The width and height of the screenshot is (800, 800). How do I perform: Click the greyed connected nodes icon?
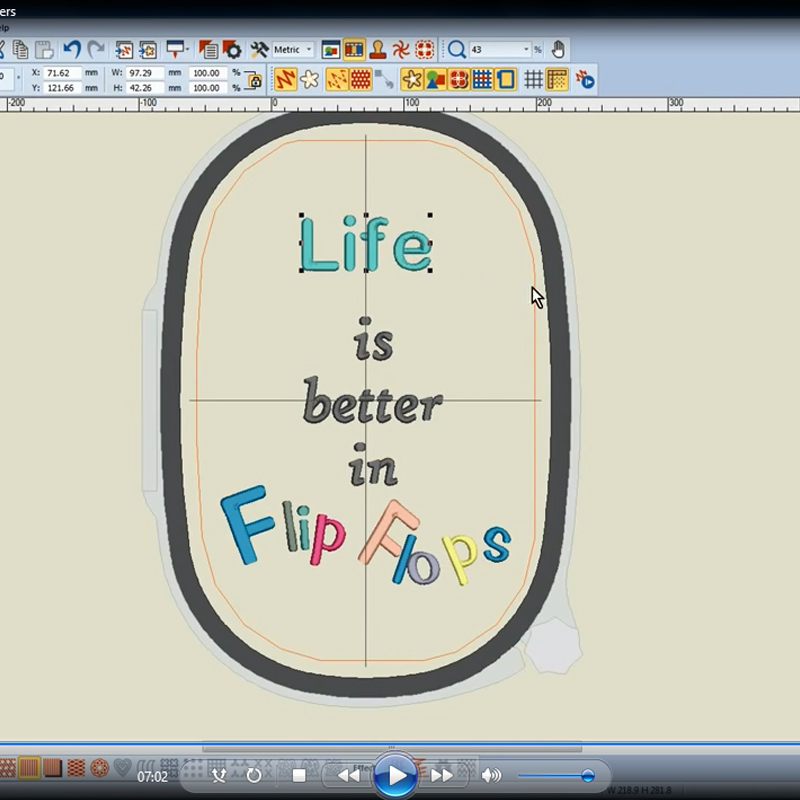point(384,80)
